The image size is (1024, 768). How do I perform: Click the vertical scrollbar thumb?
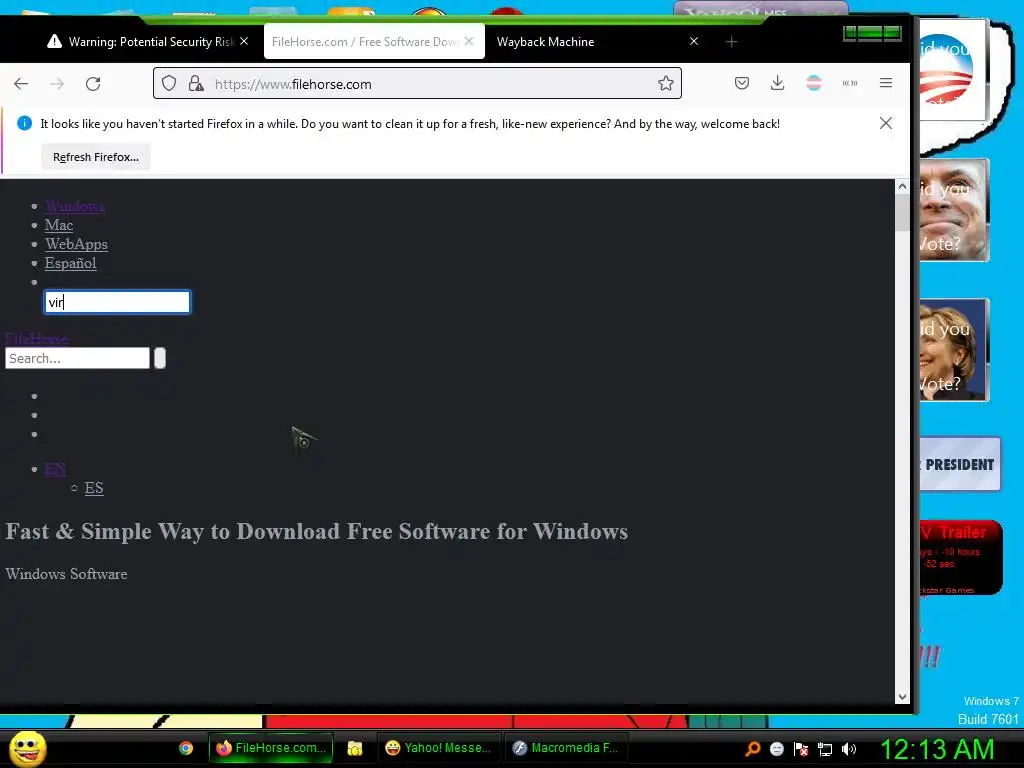point(902,212)
